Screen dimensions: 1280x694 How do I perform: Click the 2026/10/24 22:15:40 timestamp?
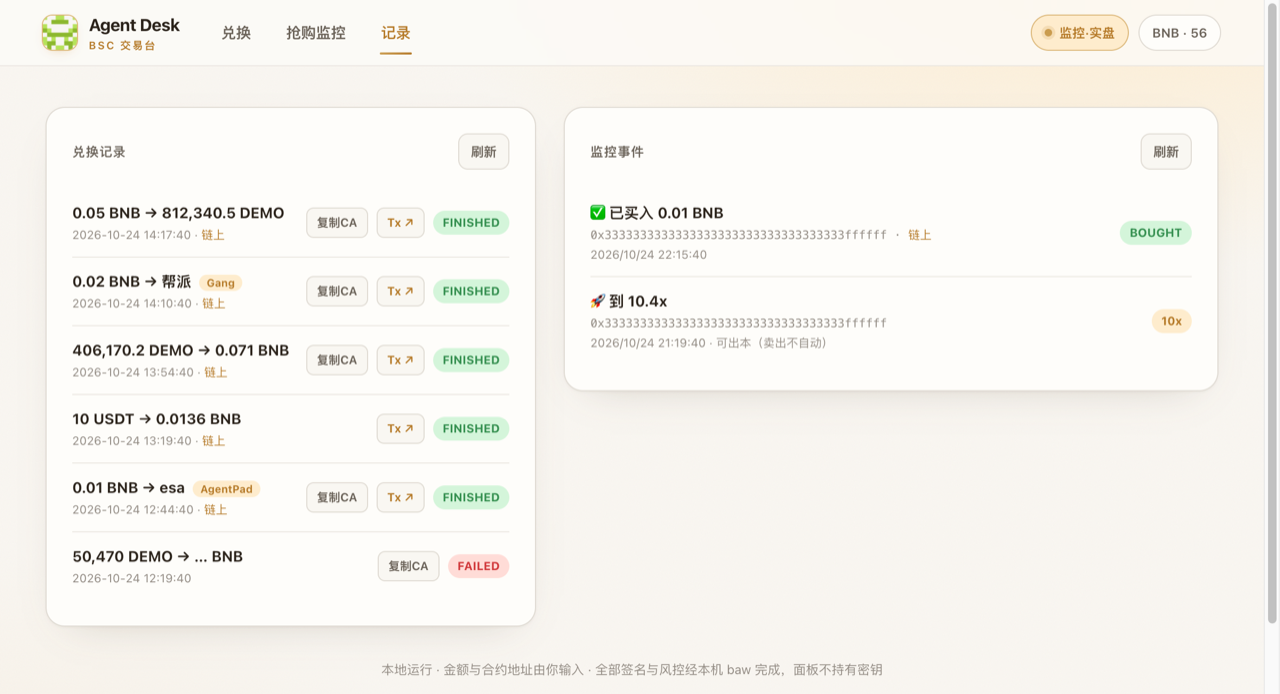[x=649, y=255]
